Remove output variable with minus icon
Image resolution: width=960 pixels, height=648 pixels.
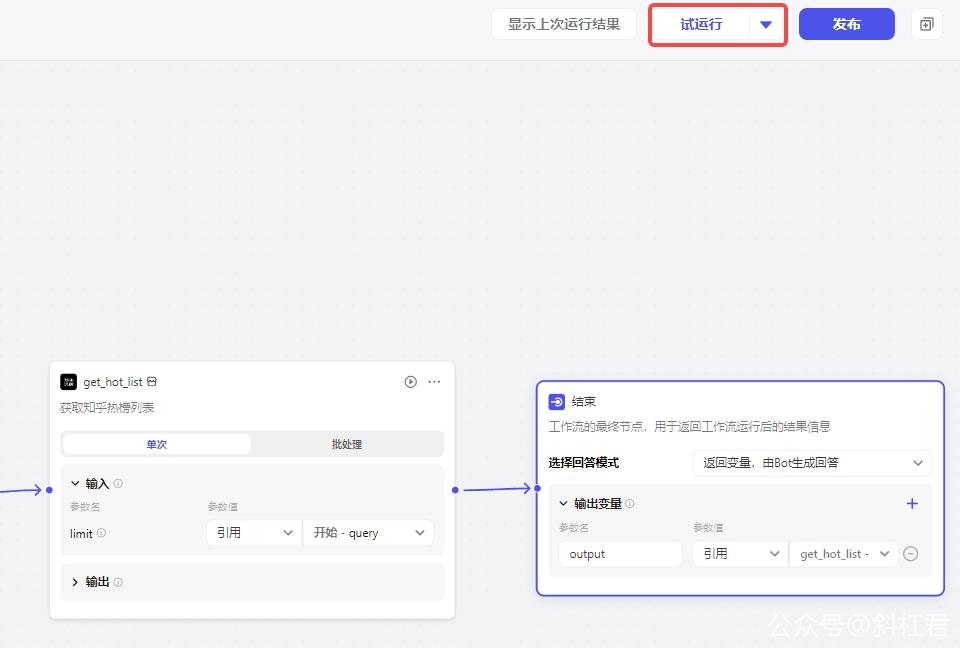(911, 554)
